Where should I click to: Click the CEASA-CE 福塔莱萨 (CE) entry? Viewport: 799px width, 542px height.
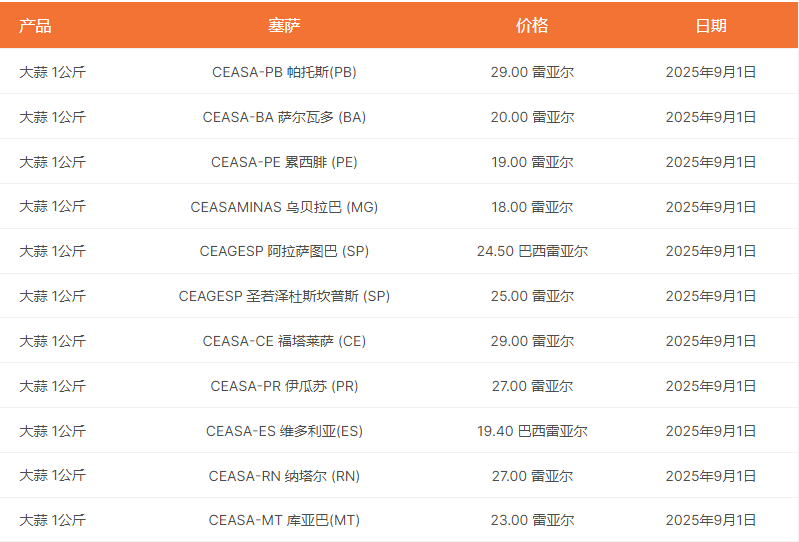(284, 341)
